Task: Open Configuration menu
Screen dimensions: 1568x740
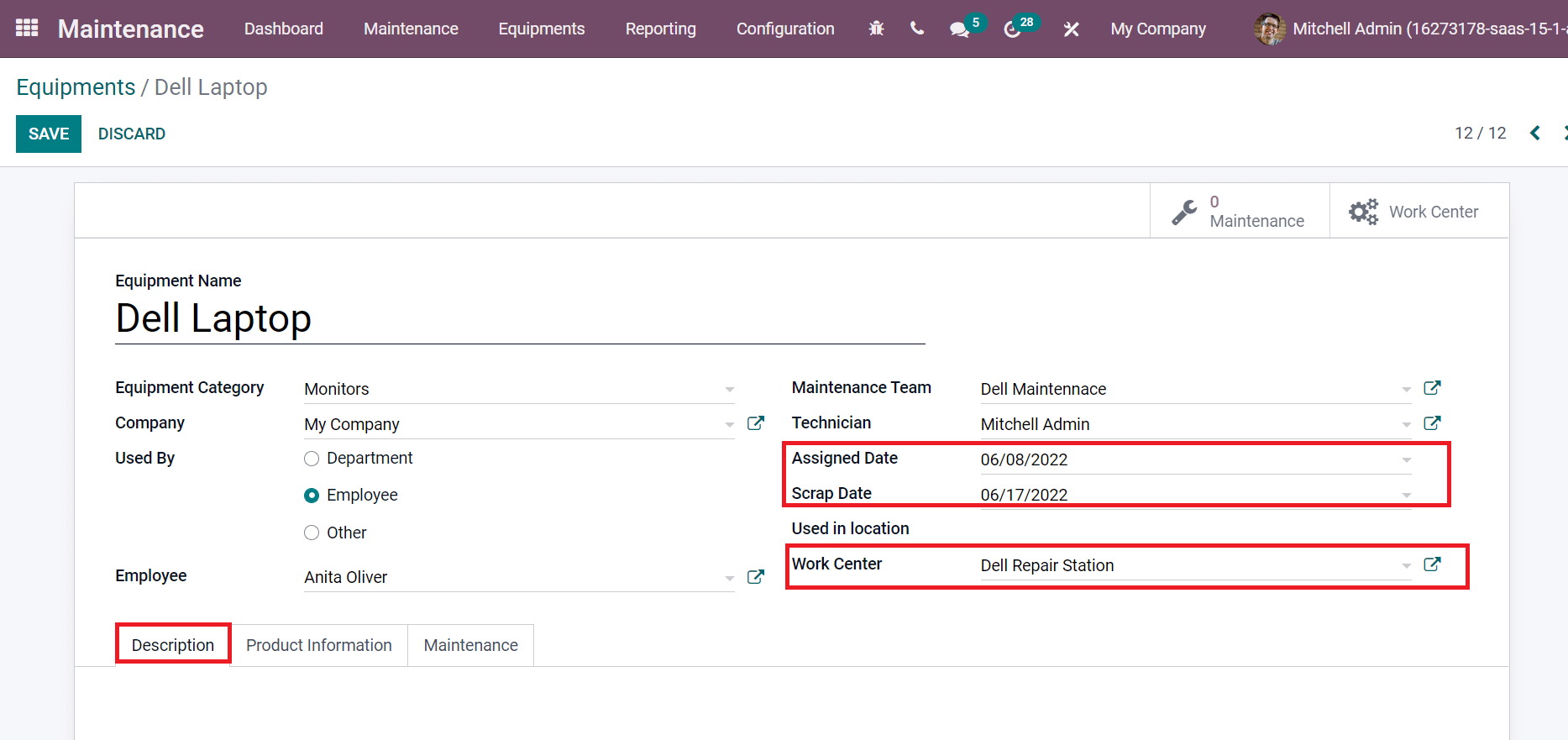Action: coord(785,29)
